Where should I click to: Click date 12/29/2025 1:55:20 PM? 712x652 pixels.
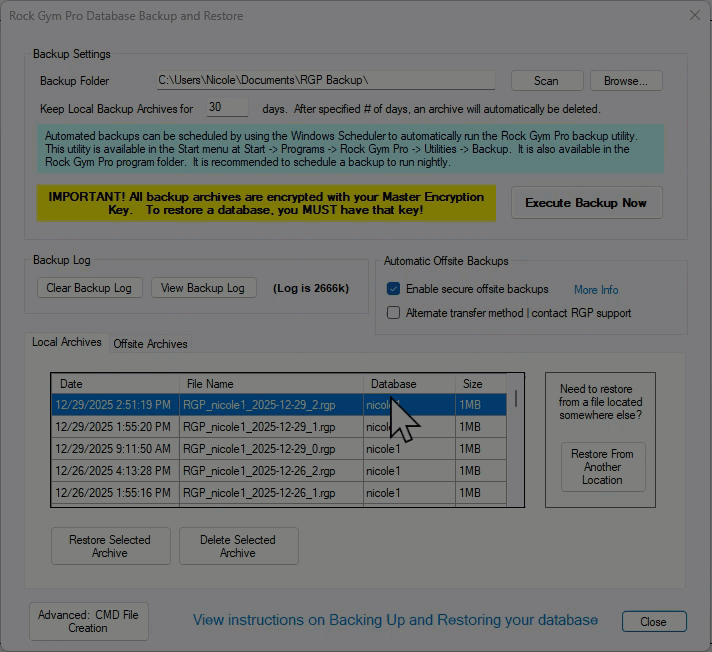tap(113, 427)
